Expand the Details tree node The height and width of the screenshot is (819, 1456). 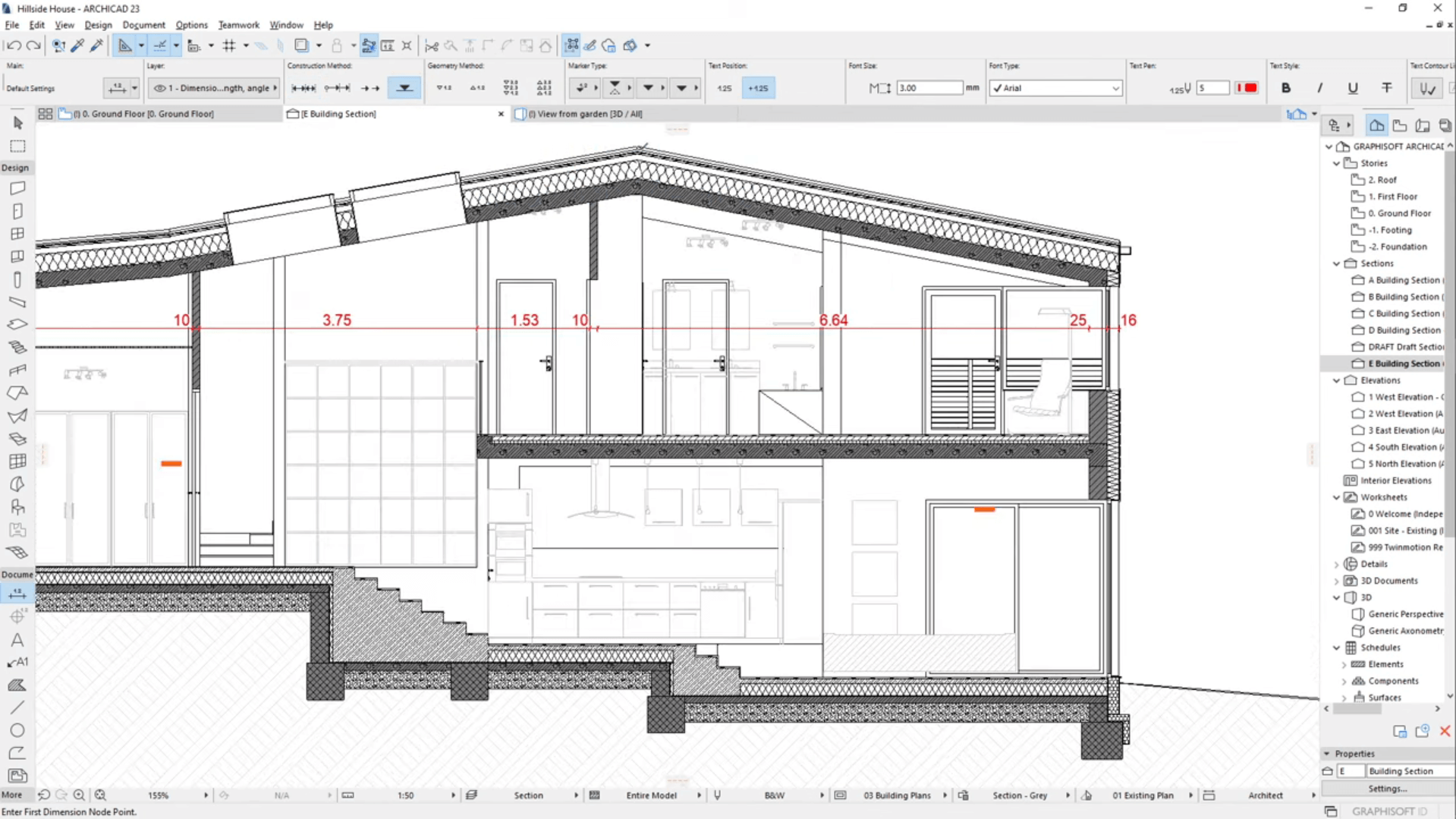(1337, 564)
